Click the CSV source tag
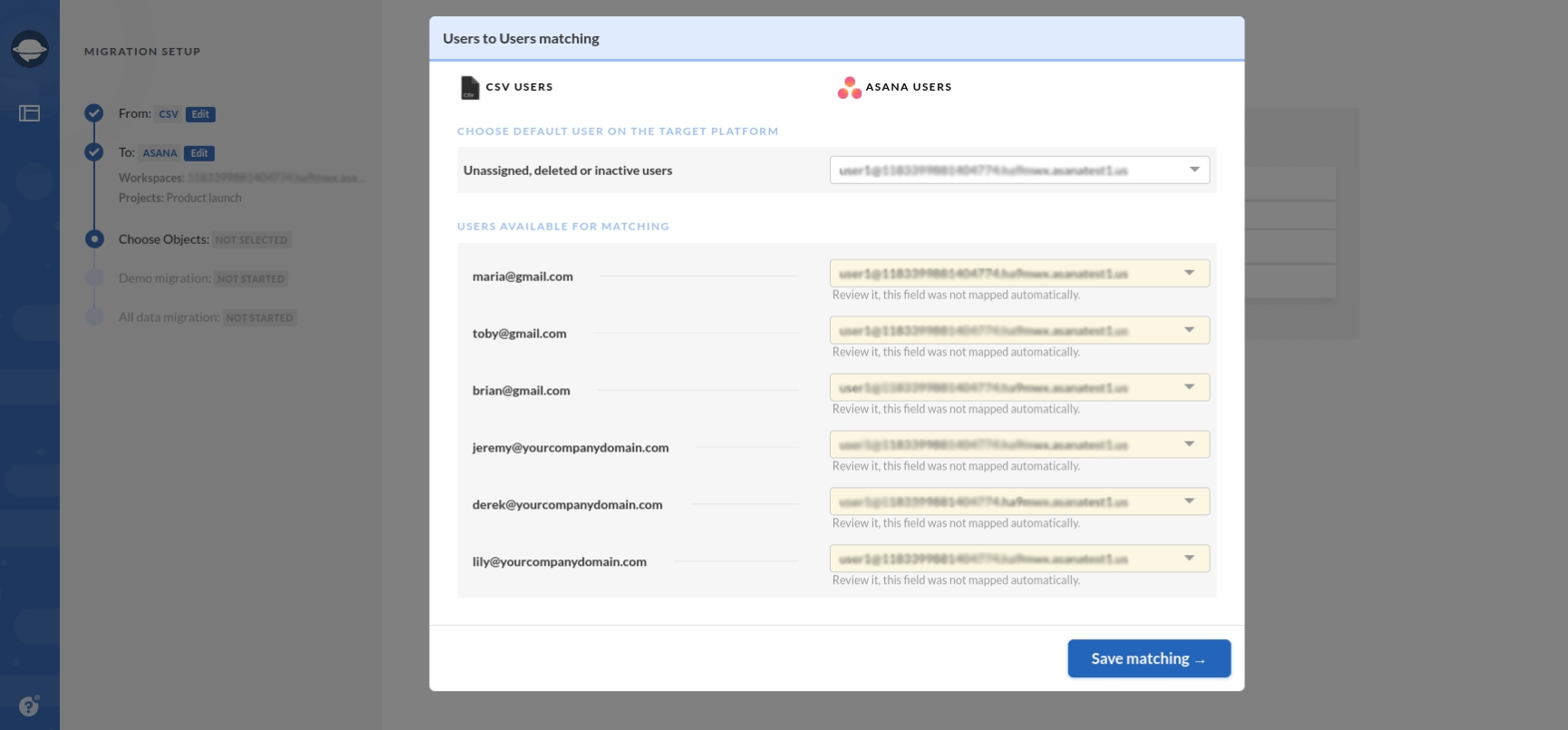Image resolution: width=1568 pixels, height=730 pixels. (169, 114)
